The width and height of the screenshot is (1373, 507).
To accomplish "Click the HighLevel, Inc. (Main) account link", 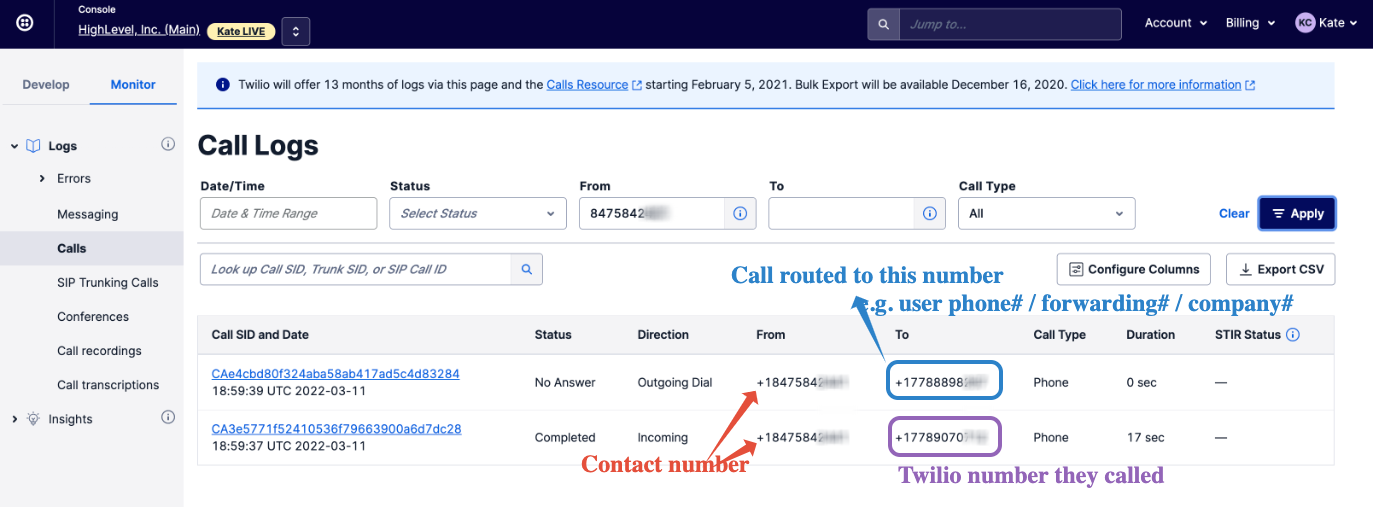I will tap(139, 30).
